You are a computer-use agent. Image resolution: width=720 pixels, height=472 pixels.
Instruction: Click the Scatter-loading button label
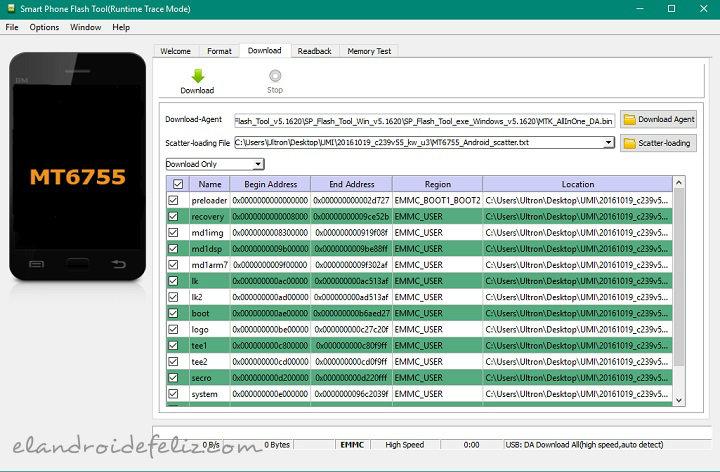click(664, 143)
